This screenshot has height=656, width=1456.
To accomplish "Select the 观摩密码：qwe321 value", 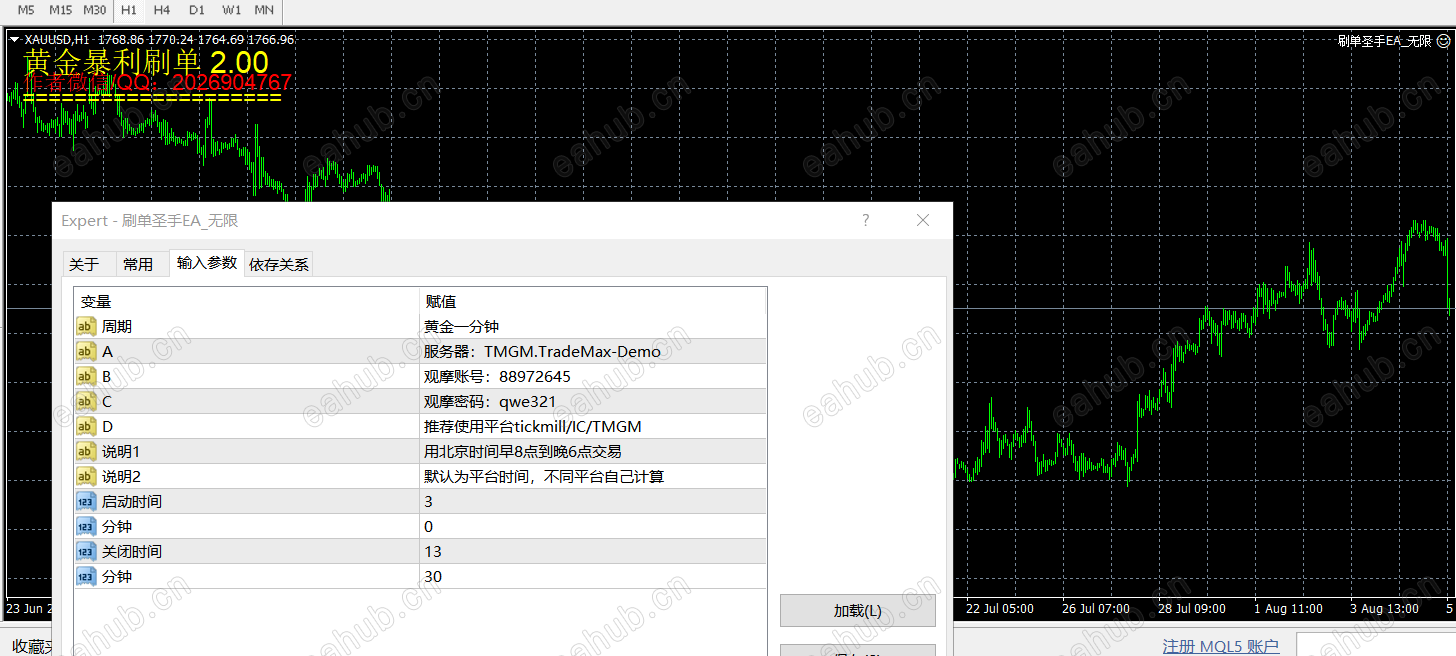I will pos(593,401).
